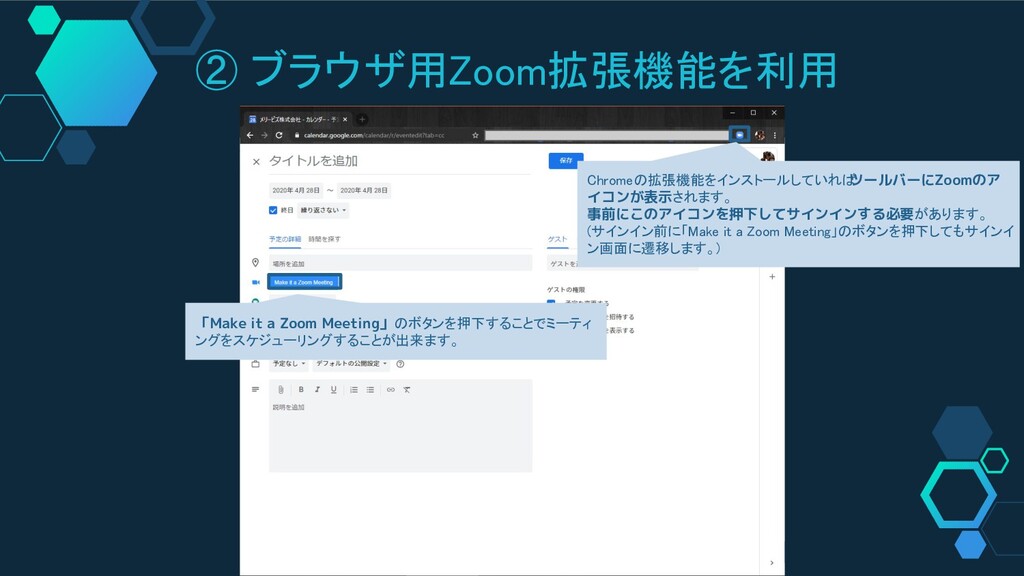Click the タイトルを追加 title field
Image resolution: width=1024 pixels, height=576 pixels.
(x=400, y=161)
